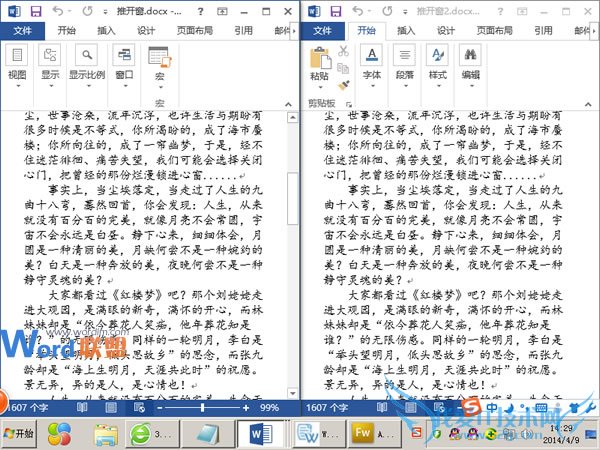Viewport: 600px width, 450px height.
Task: Expand the 宏 dropdown arrow
Action: pyautogui.click(x=160, y=87)
